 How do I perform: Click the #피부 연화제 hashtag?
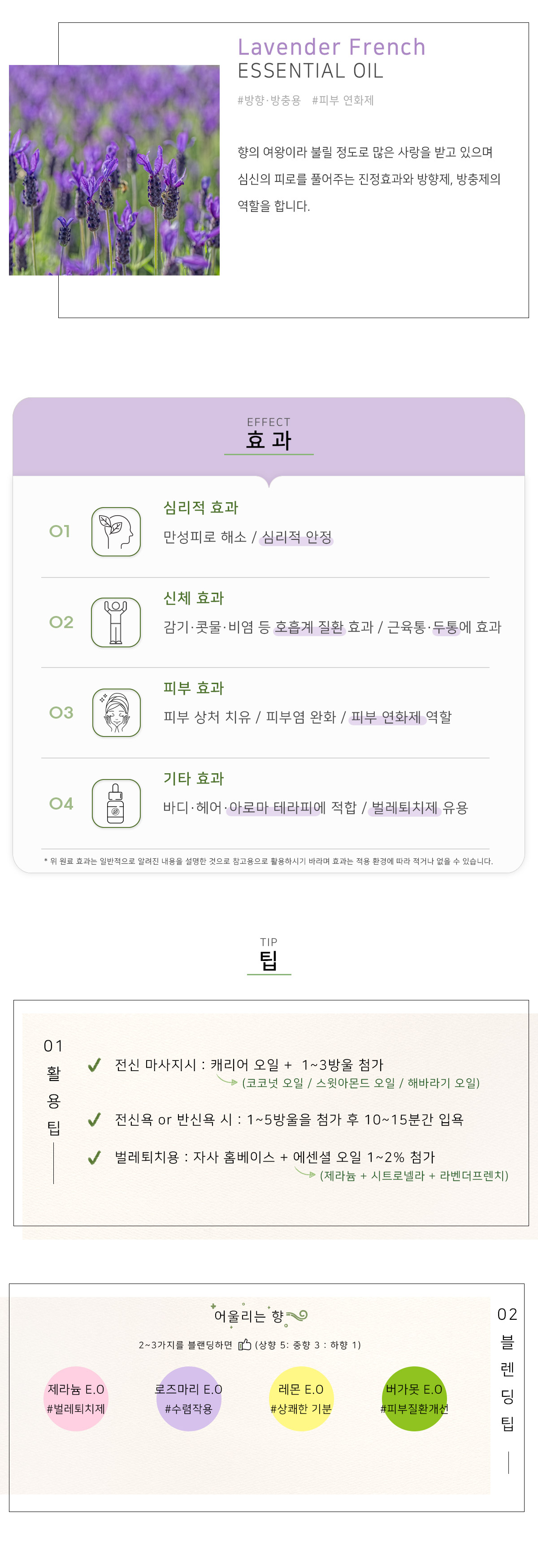[343, 100]
